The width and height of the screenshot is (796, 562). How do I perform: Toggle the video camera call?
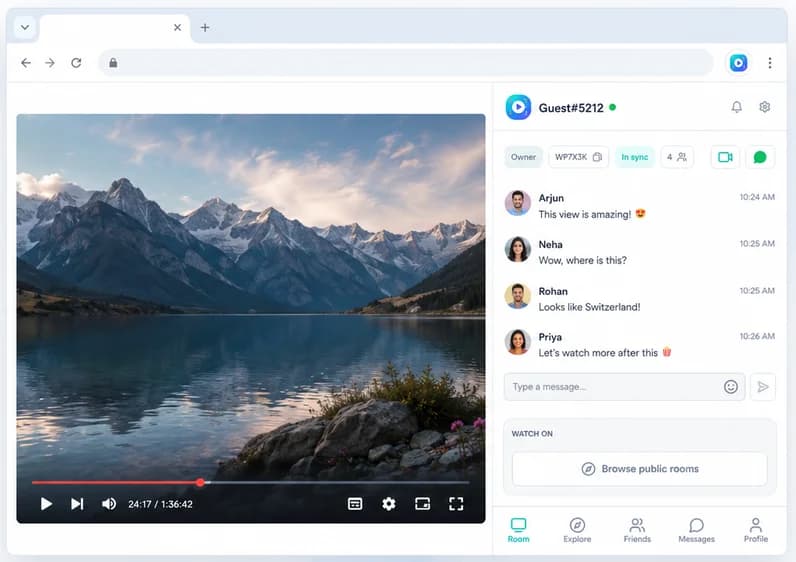pyautogui.click(x=725, y=157)
